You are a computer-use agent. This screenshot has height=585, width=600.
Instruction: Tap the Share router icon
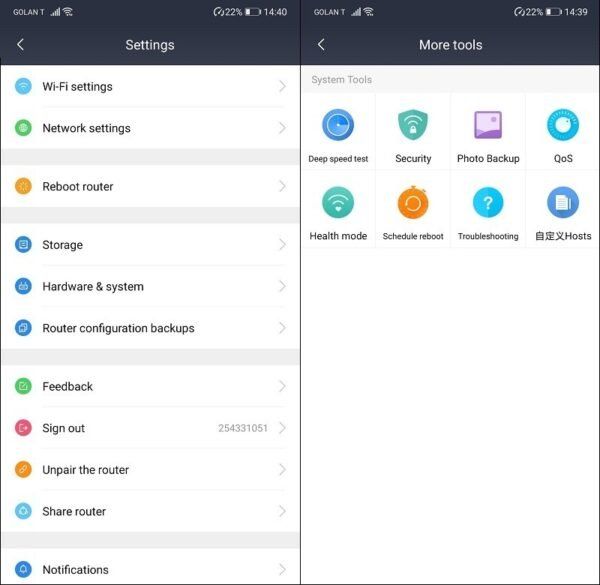[23, 511]
